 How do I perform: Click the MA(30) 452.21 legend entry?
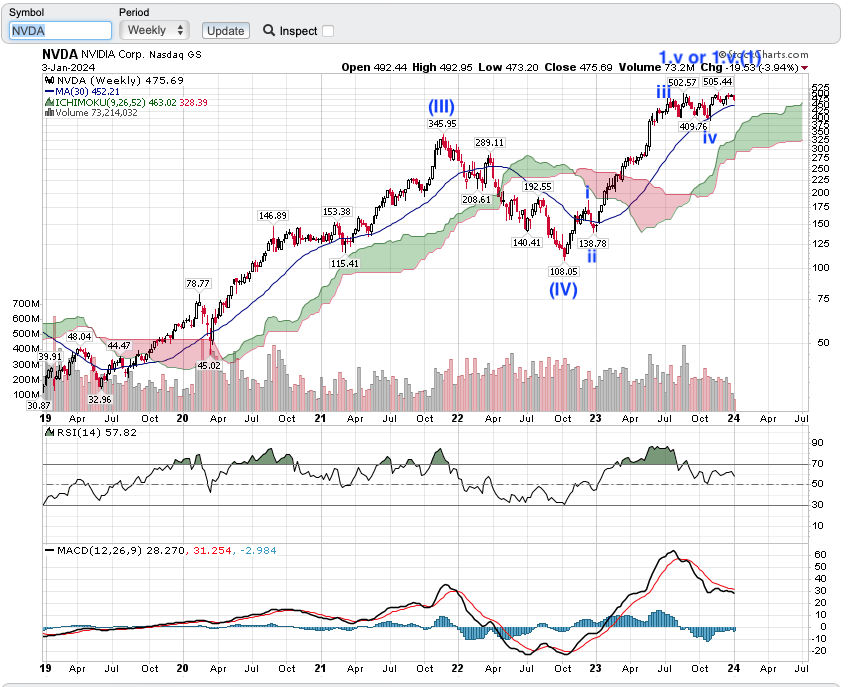click(87, 91)
